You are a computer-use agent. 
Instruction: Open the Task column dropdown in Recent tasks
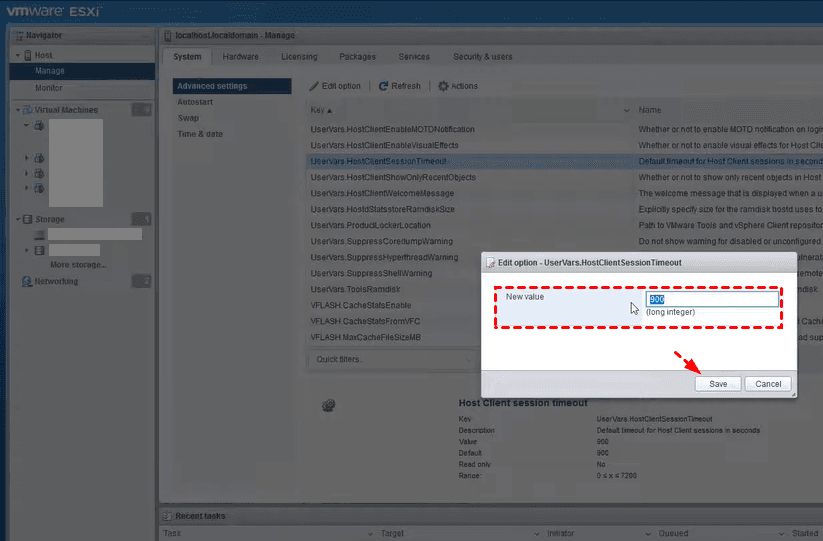click(x=370, y=534)
